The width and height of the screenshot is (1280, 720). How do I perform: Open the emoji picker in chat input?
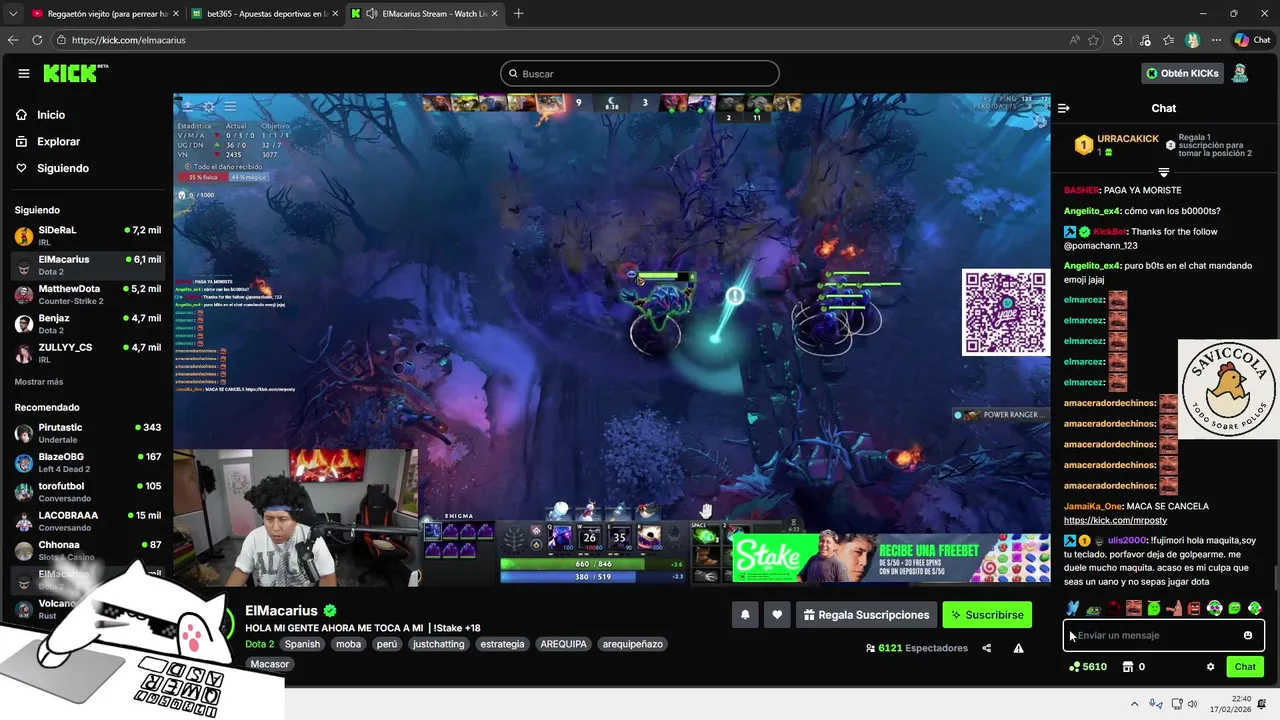click(x=1248, y=635)
